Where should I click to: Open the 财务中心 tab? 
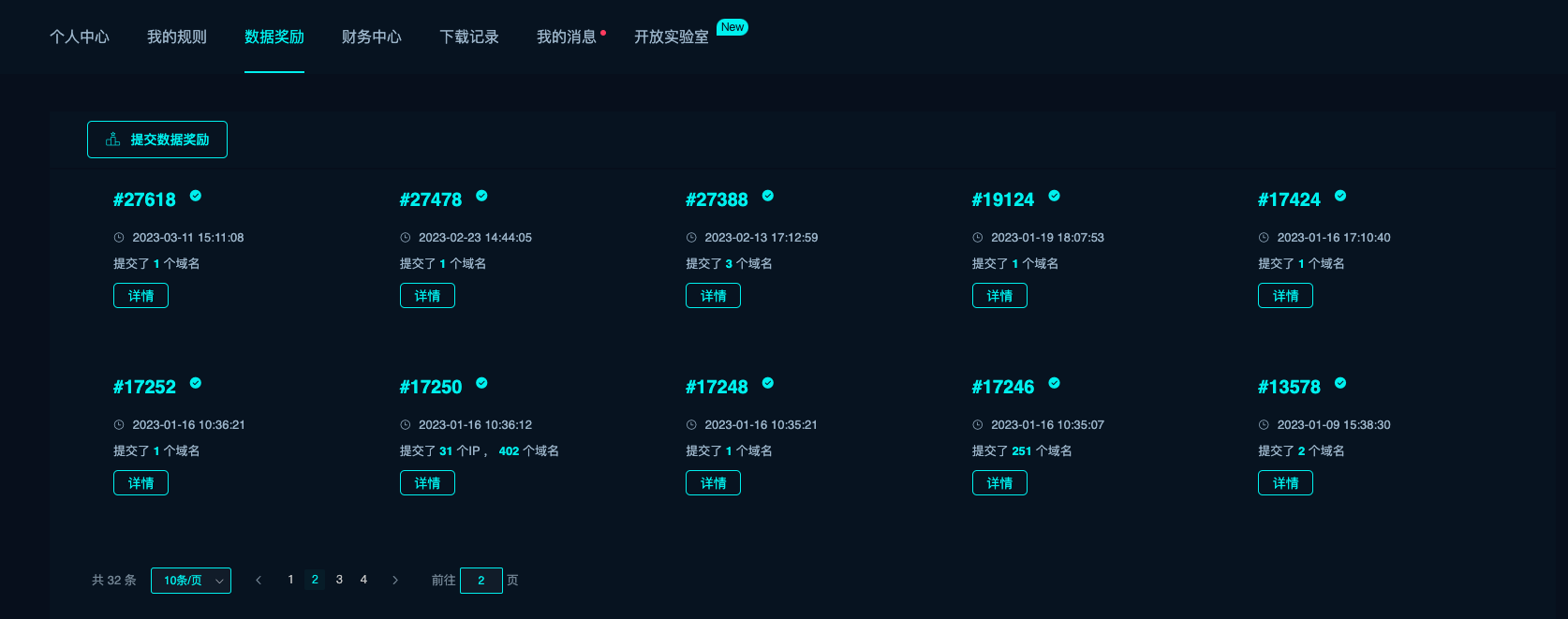point(372,37)
